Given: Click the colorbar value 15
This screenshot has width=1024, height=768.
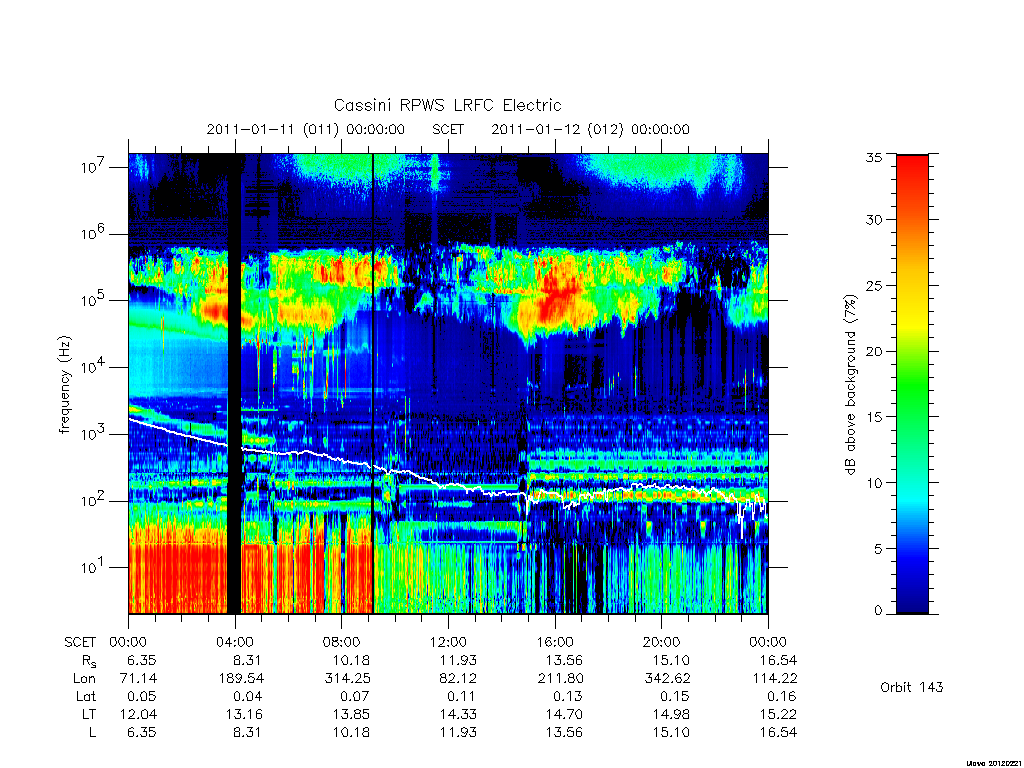Looking at the screenshot, I should 874,417.
